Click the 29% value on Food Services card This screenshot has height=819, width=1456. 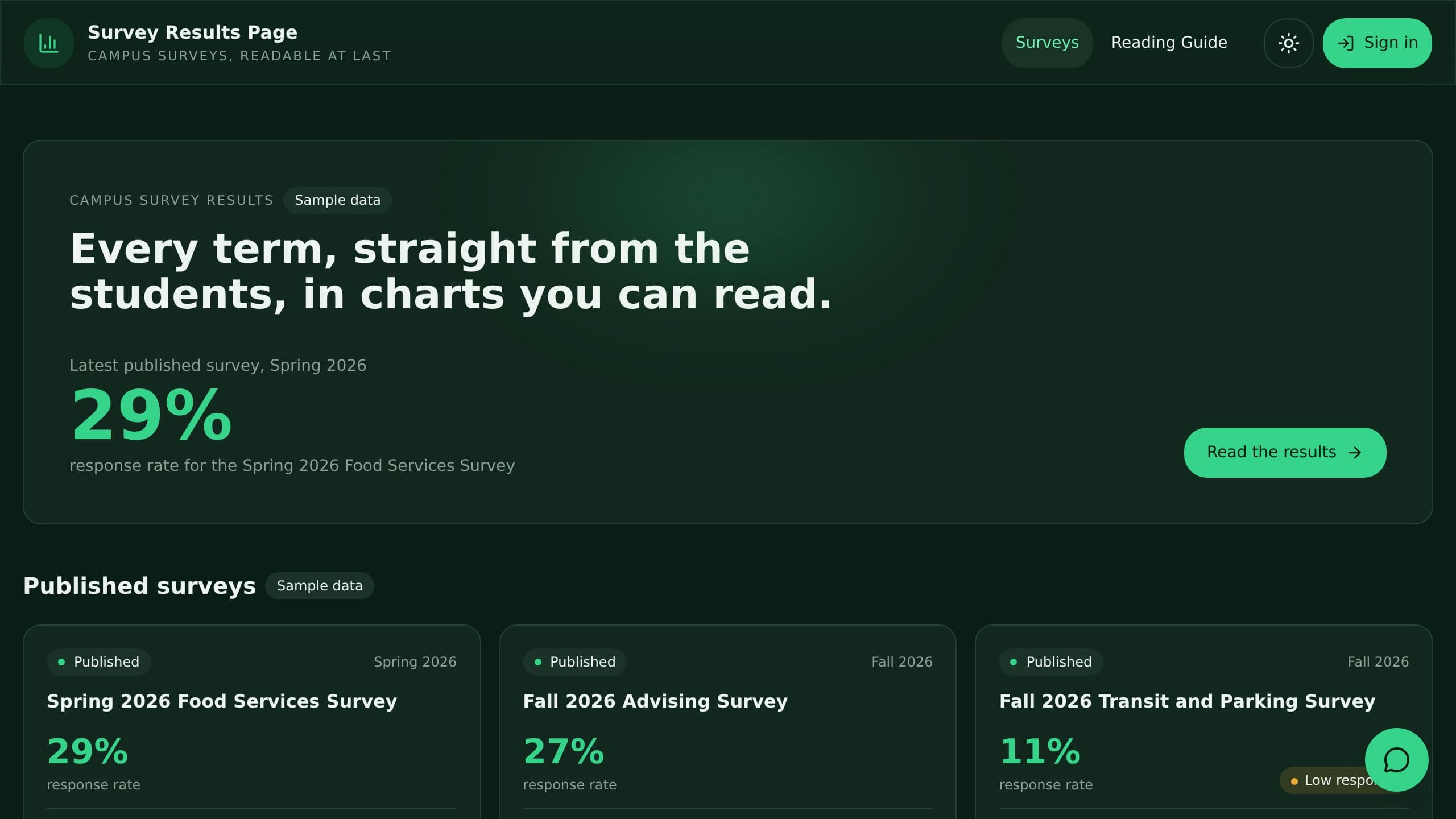pyautogui.click(x=88, y=751)
